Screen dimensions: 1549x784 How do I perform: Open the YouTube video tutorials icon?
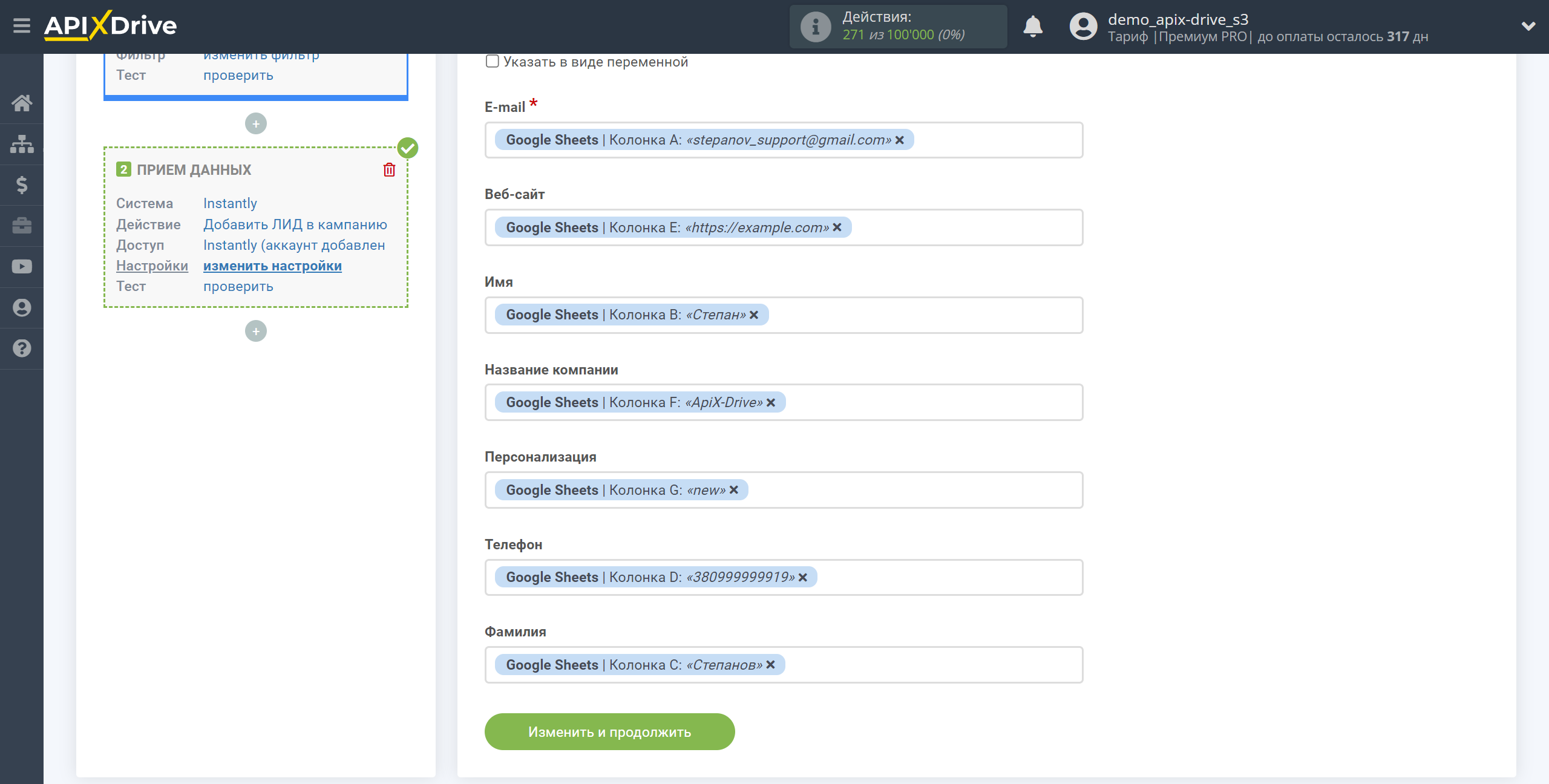22,267
